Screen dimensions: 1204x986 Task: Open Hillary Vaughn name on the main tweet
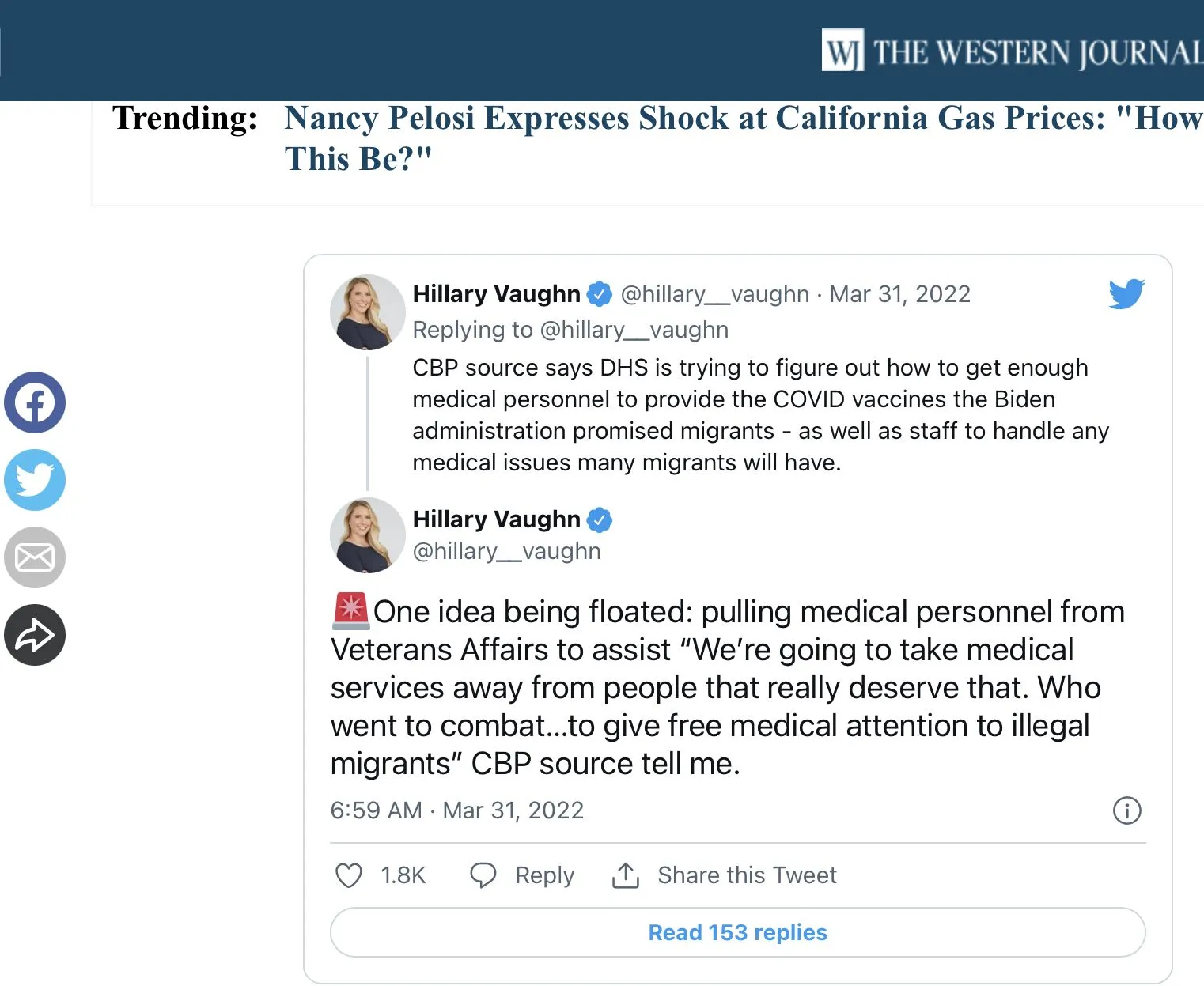pos(497,519)
